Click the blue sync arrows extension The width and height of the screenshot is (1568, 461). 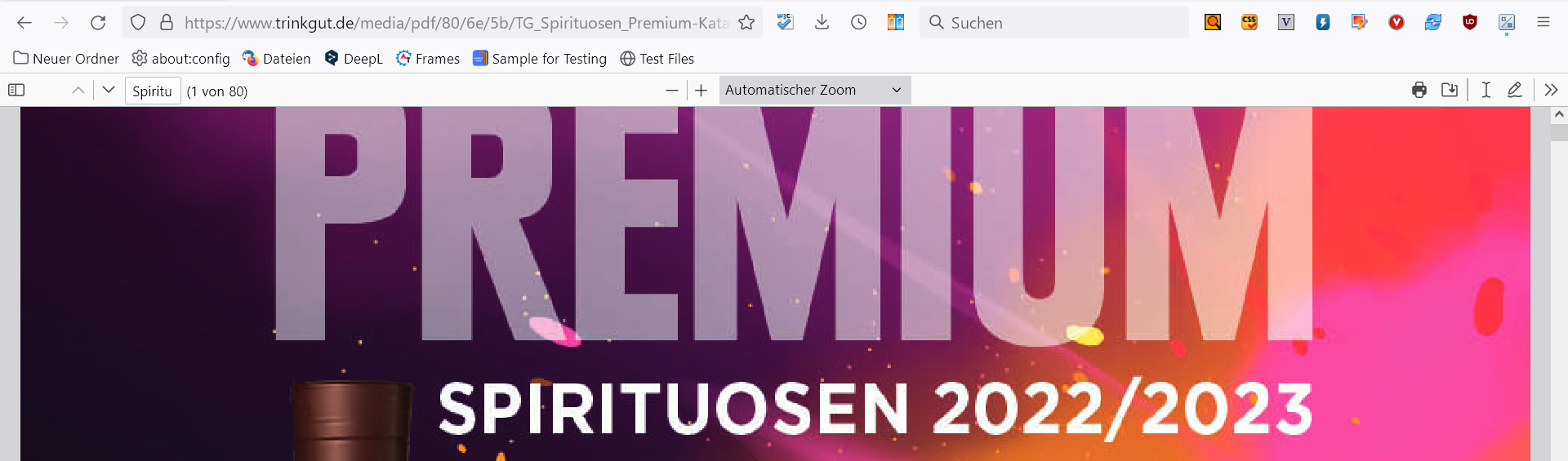(x=1433, y=23)
